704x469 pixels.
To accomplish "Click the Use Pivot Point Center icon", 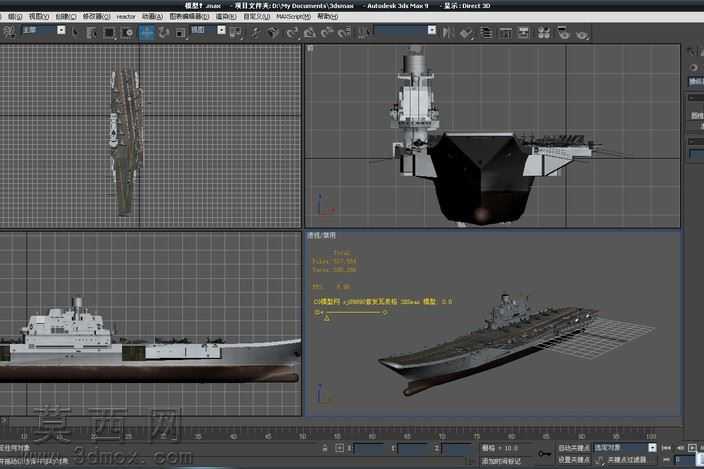I will click(x=235, y=32).
